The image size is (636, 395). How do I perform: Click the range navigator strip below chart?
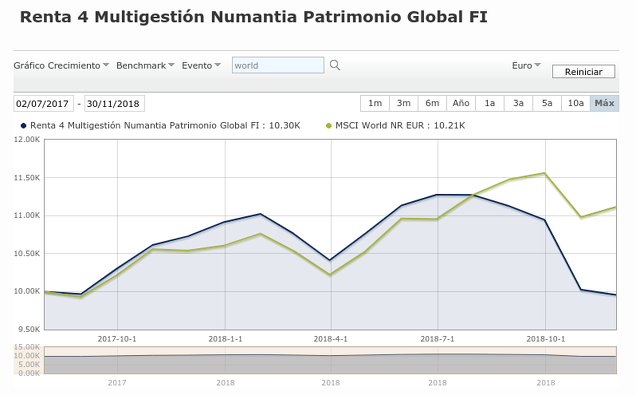tap(331, 360)
